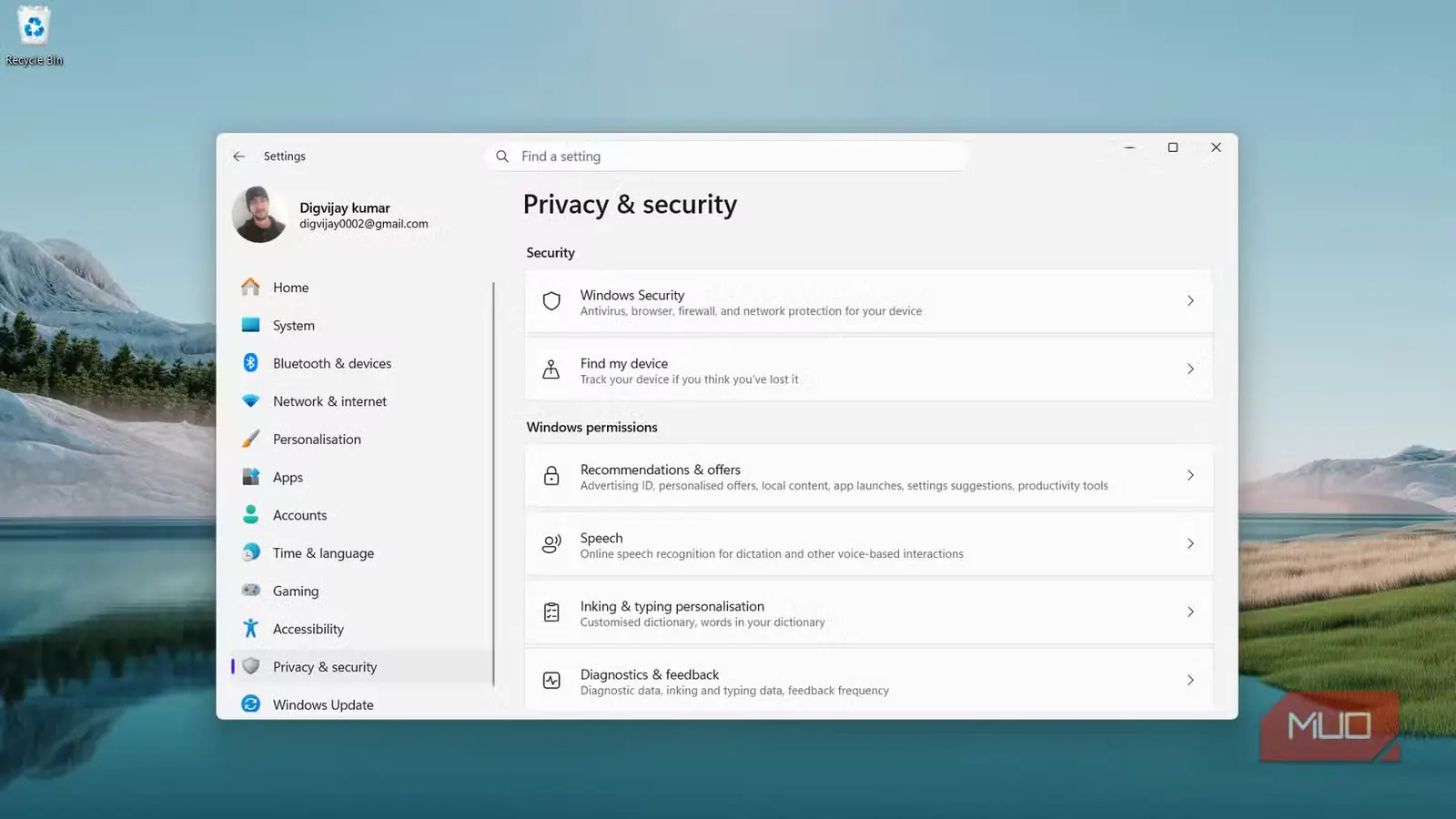
Task: Click the Network wifi icon
Action: 250,400
